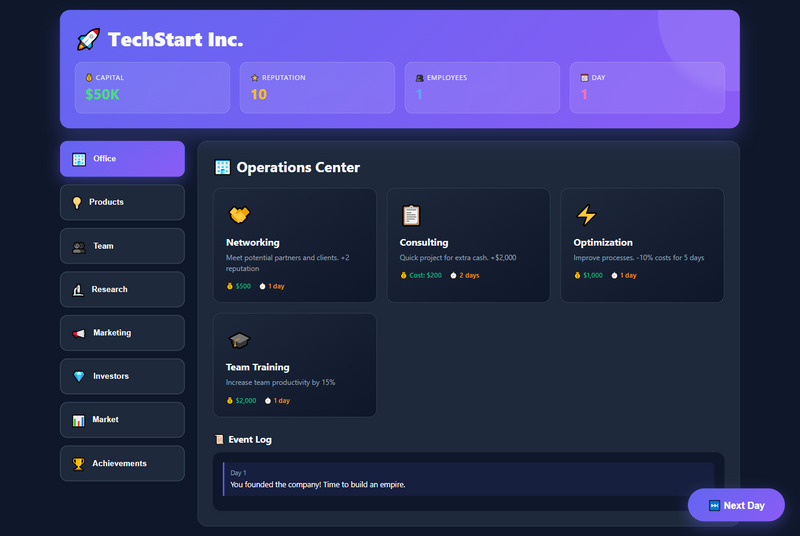
Task: Open the Market section
Action: coord(122,420)
